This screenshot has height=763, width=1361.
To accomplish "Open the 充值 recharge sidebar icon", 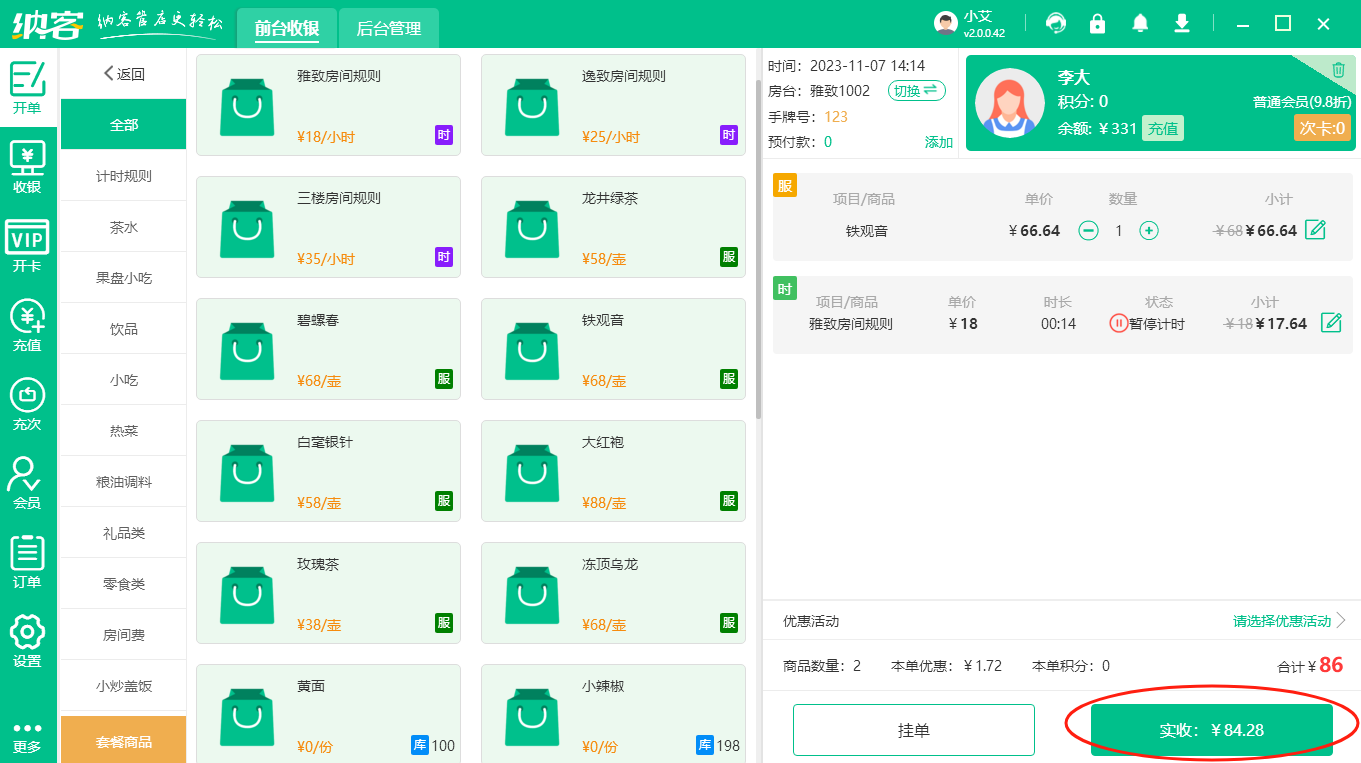I will tap(27, 325).
